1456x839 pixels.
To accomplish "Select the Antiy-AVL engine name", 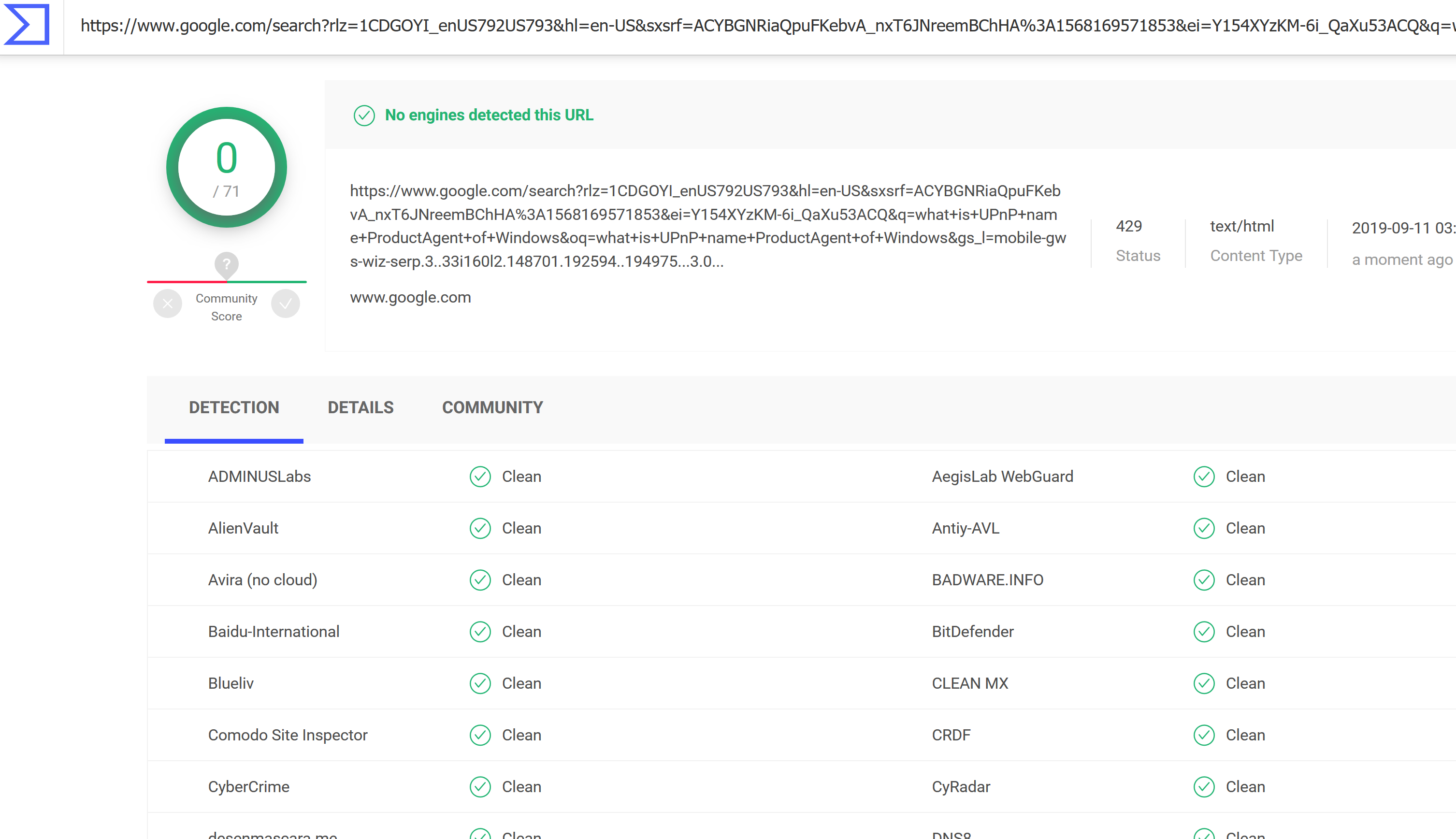I will coord(966,528).
